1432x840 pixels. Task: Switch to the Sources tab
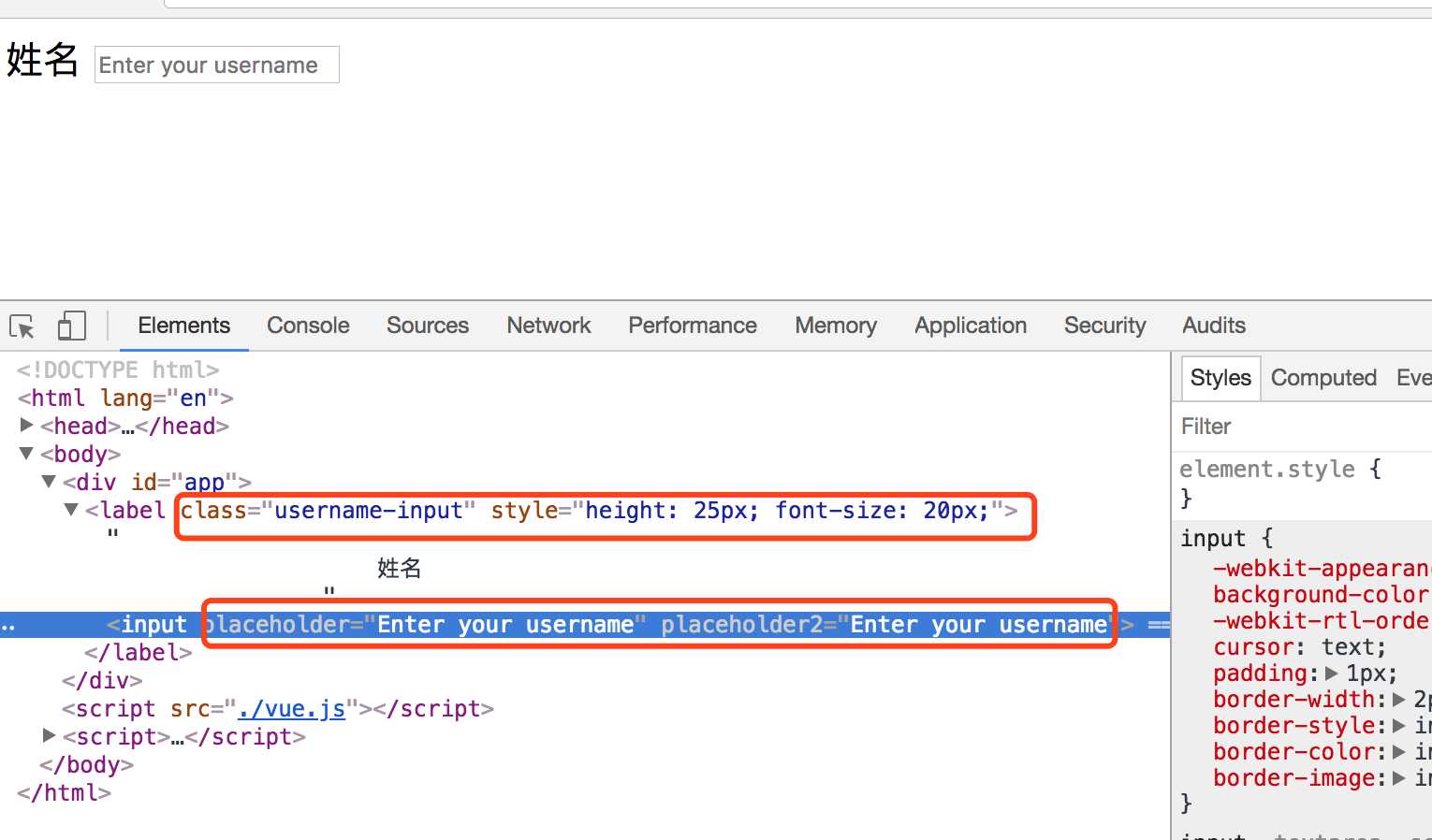click(428, 326)
